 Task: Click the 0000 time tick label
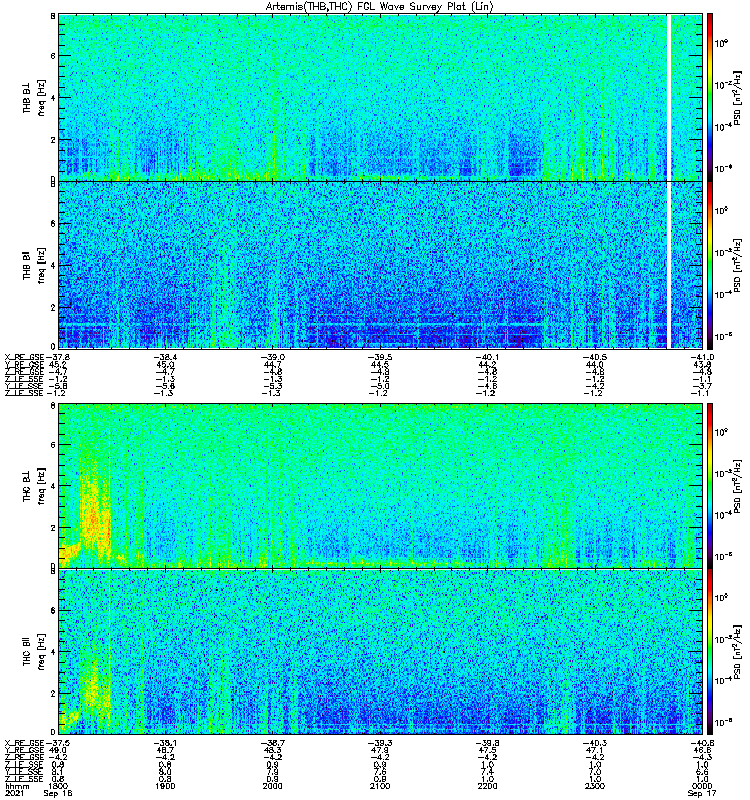point(702,786)
